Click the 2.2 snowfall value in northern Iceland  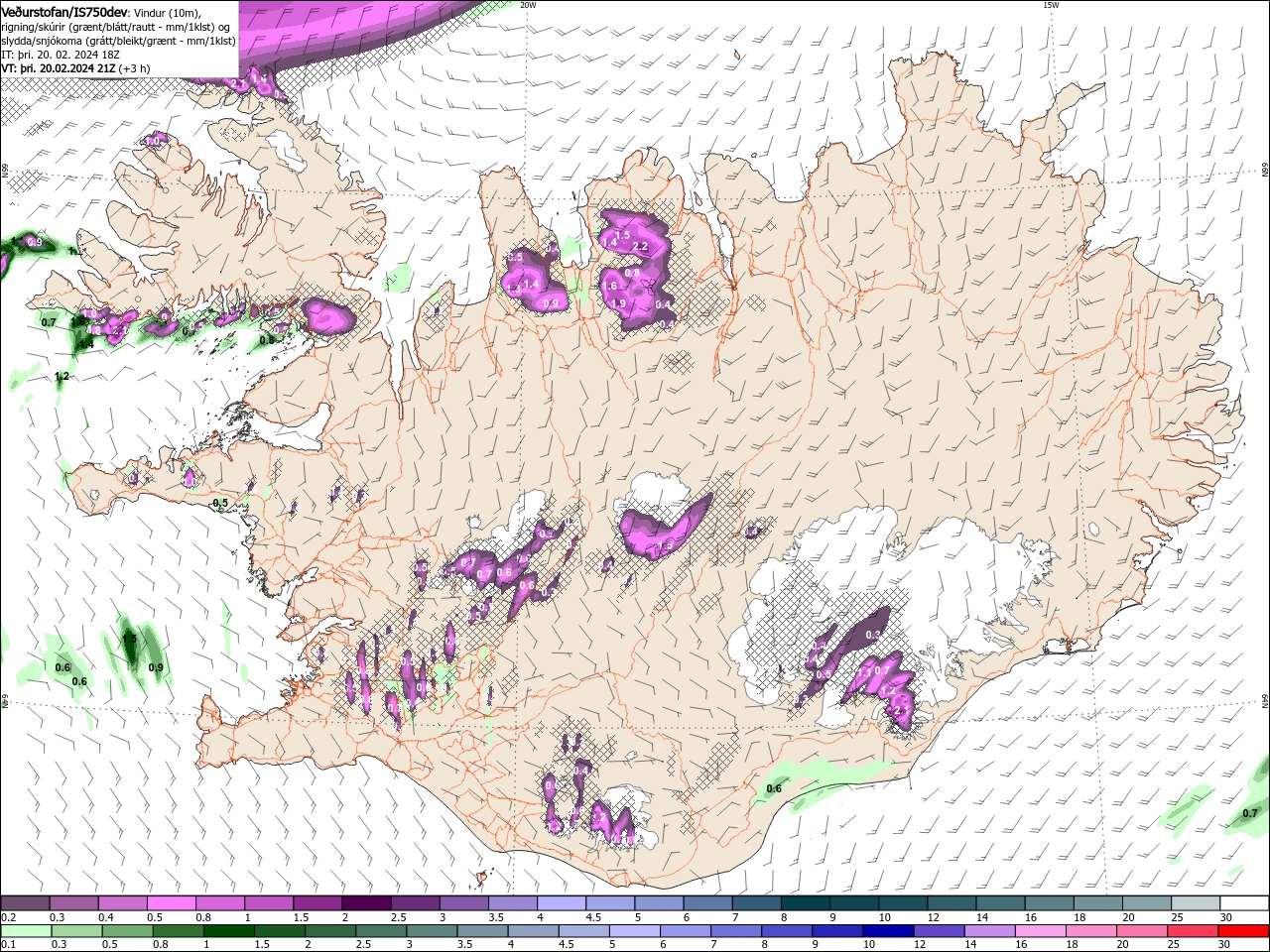pos(640,247)
